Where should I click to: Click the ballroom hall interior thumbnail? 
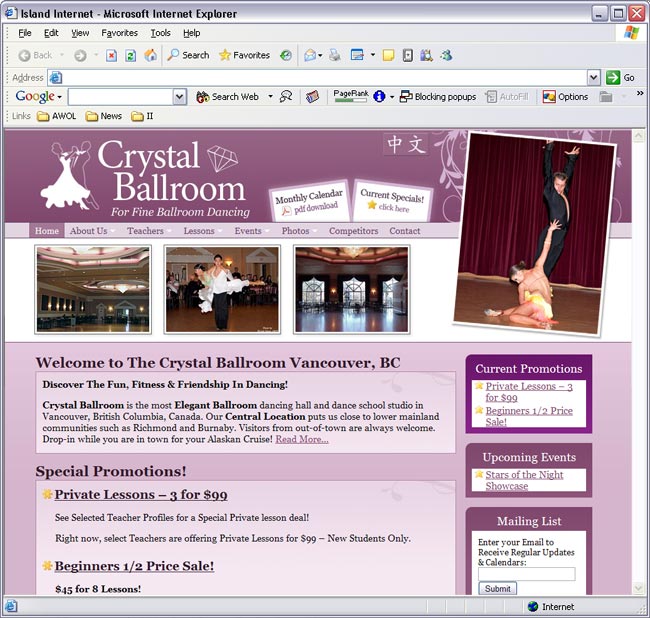[93, 289]
